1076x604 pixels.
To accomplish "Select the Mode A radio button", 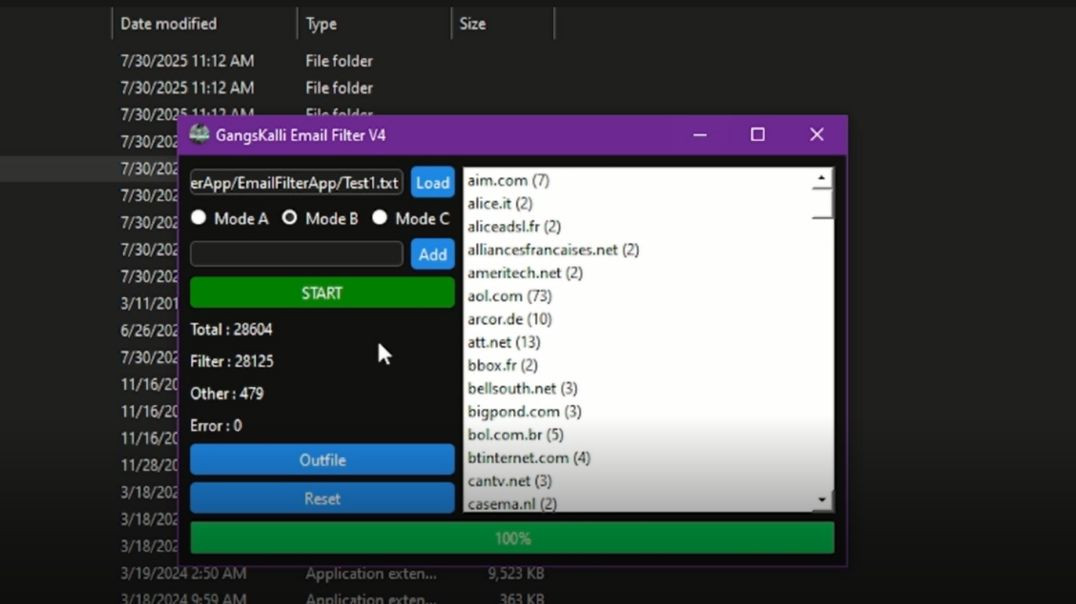I will click(x=198, y=218).
